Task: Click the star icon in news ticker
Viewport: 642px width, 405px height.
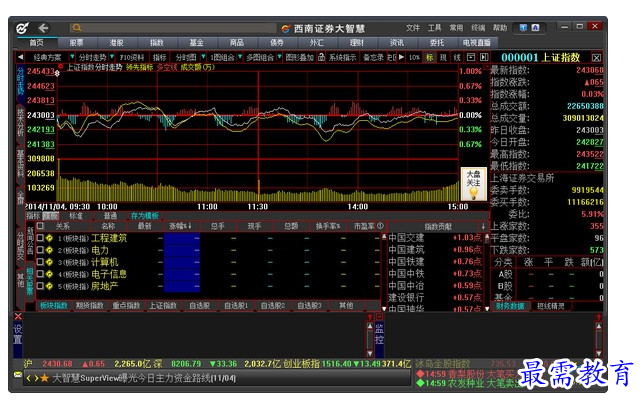Action: pos(45,378)
